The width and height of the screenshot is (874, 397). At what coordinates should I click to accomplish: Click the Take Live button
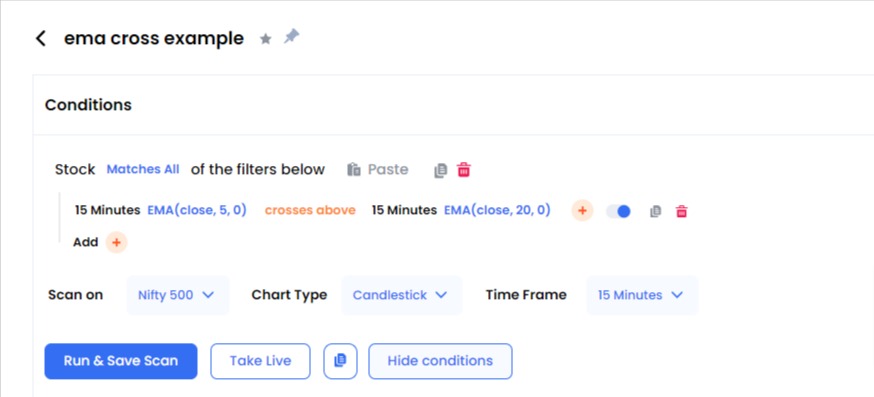(260, 361)
